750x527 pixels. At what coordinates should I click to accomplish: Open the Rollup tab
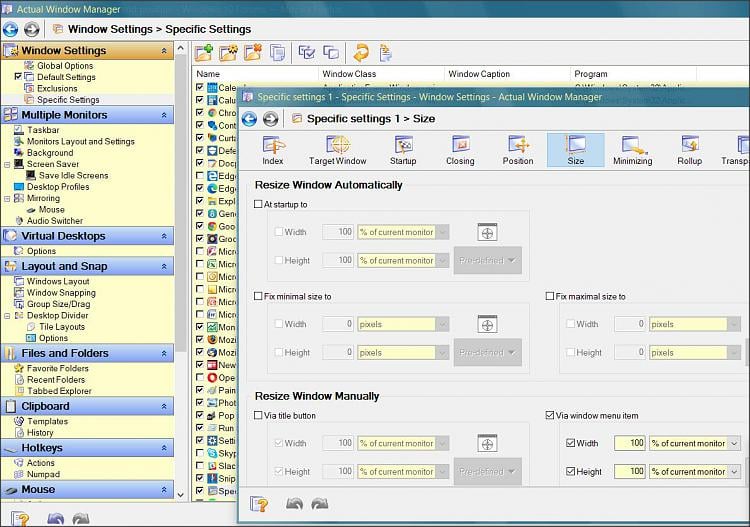[x=690, y=150]
